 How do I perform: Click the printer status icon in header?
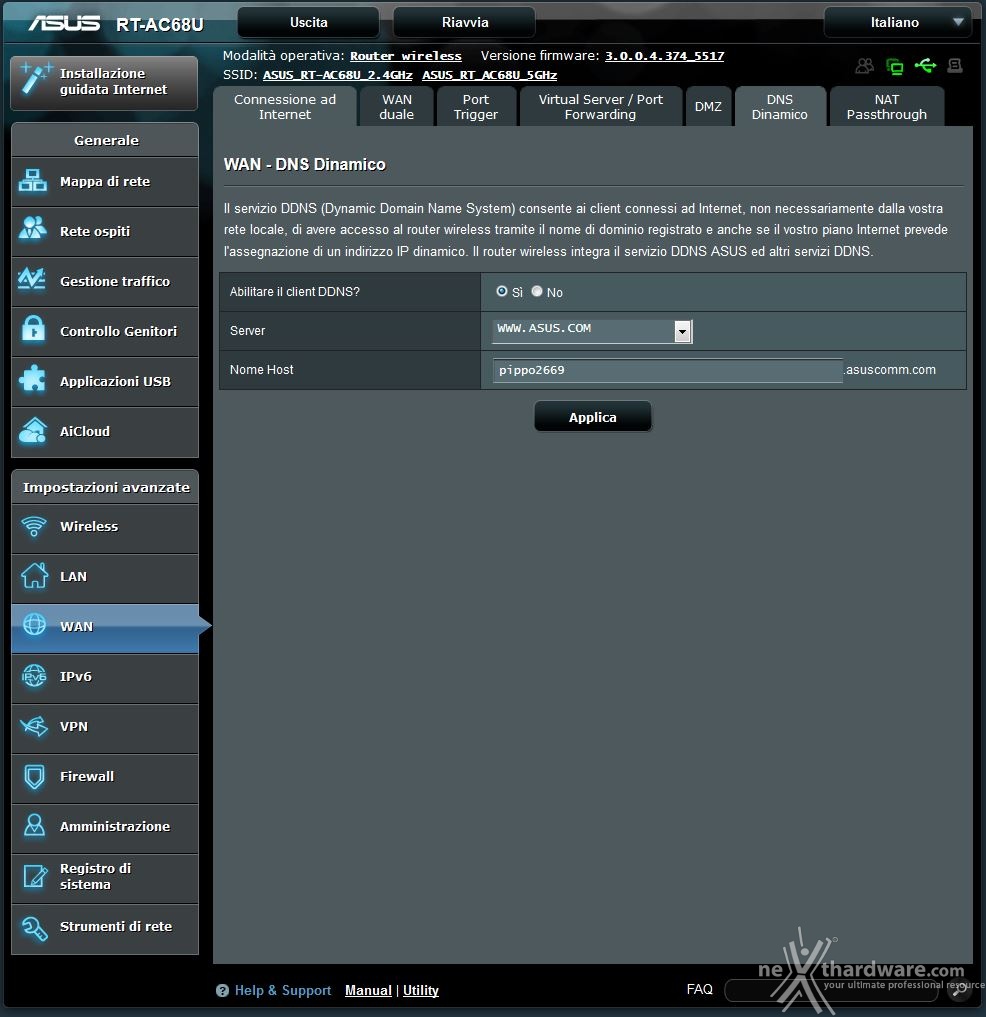pyautogui.click(x=955, y=66)
